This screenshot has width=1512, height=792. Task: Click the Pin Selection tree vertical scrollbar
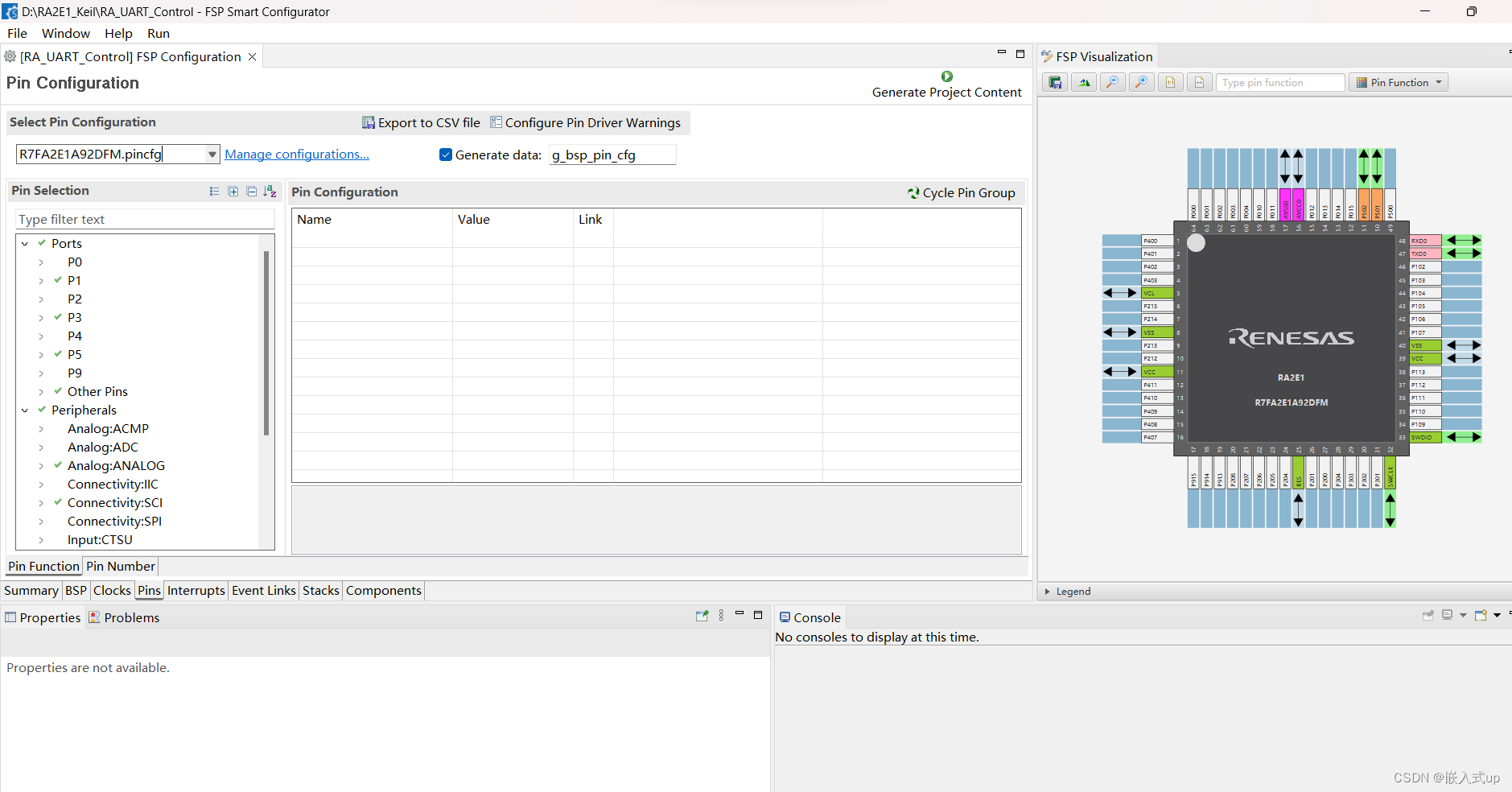[266, 344]
